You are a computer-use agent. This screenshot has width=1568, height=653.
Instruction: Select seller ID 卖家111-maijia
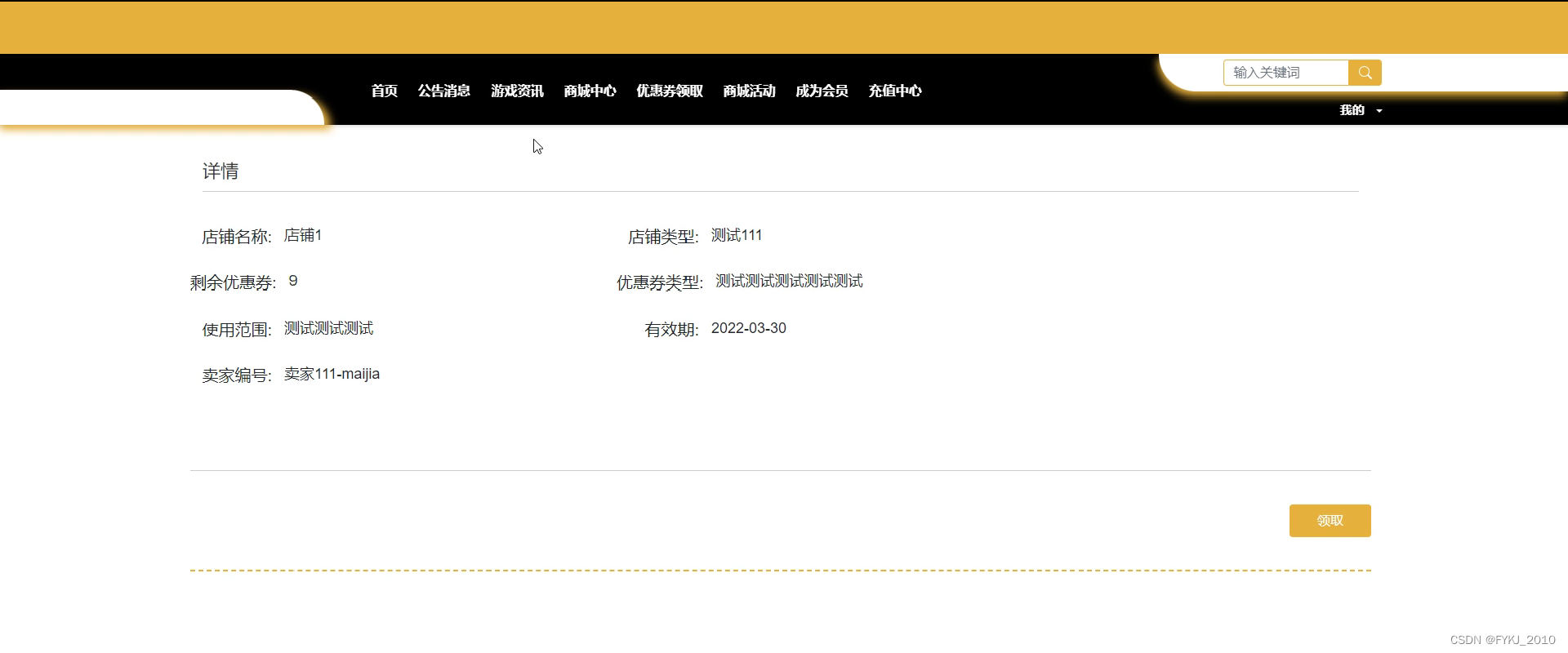[332, 374]
